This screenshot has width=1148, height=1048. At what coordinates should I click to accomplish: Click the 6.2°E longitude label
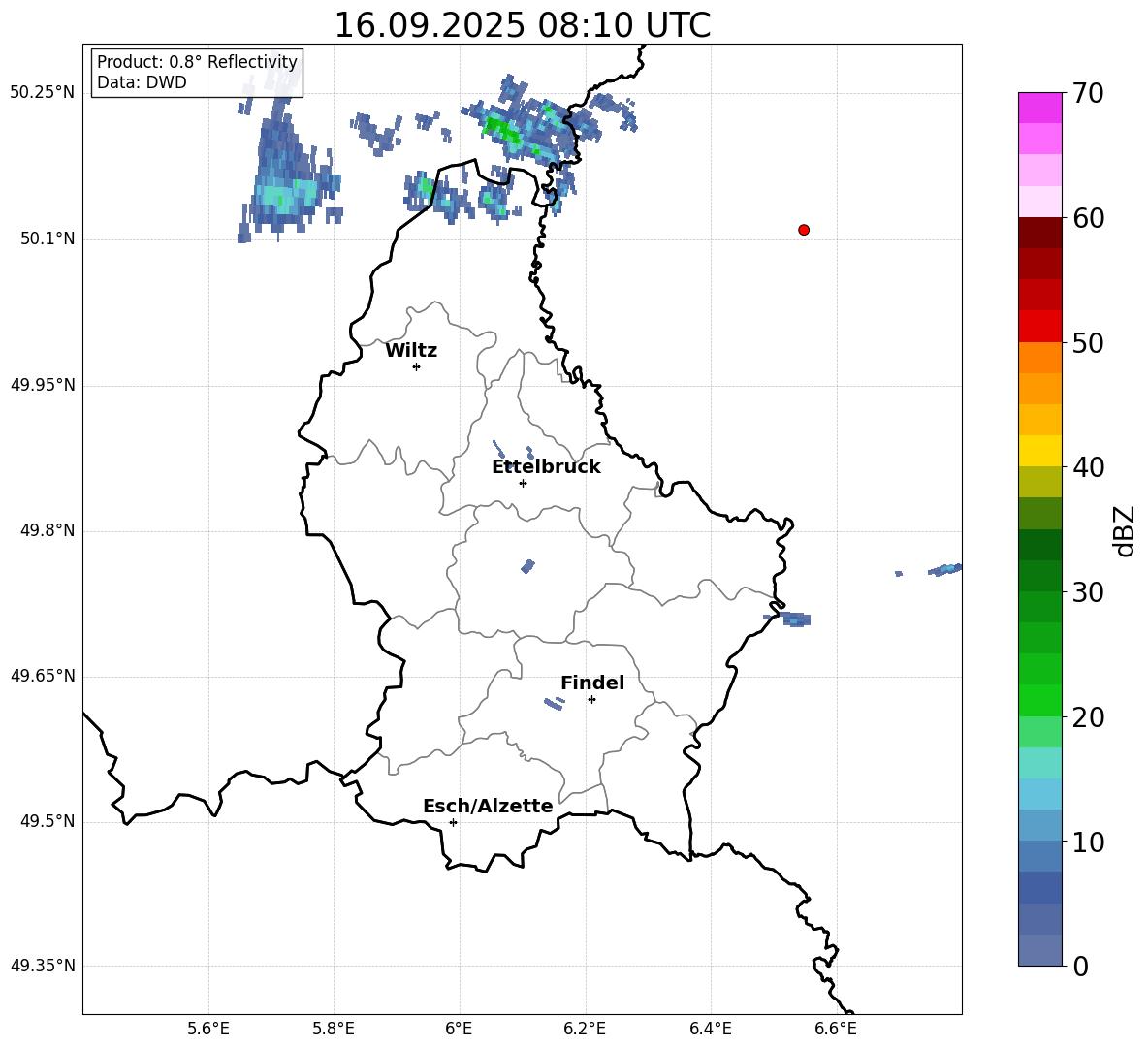585,1030
